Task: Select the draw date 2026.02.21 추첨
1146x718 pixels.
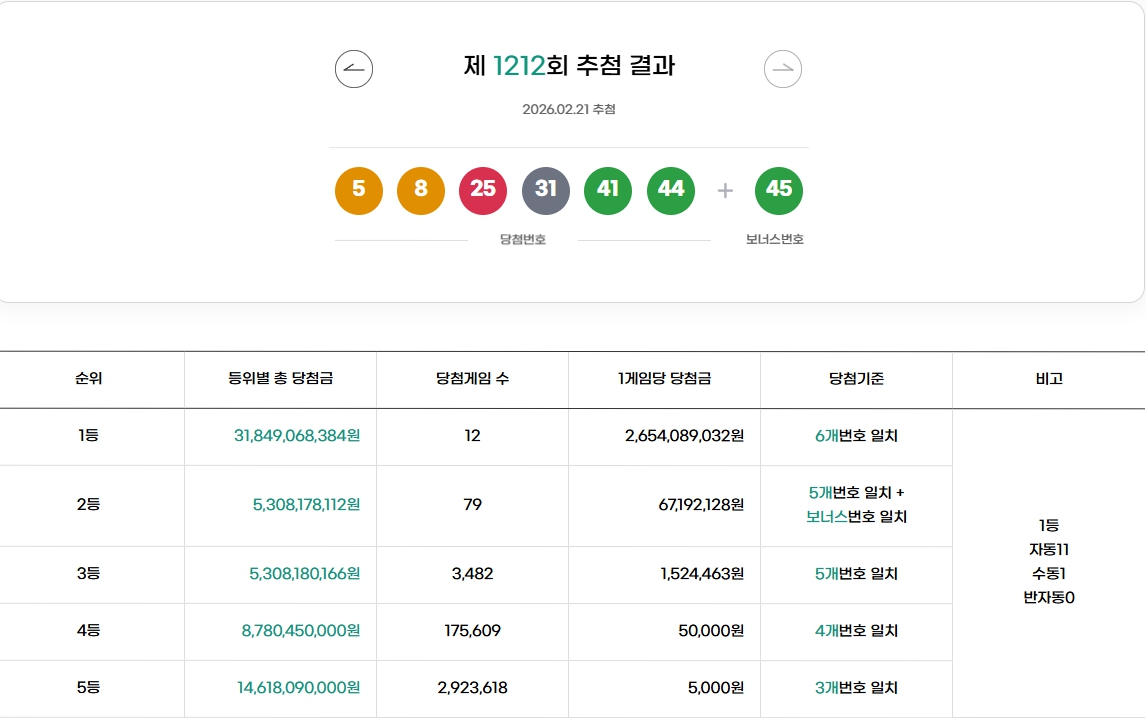Action: (569, 110)
